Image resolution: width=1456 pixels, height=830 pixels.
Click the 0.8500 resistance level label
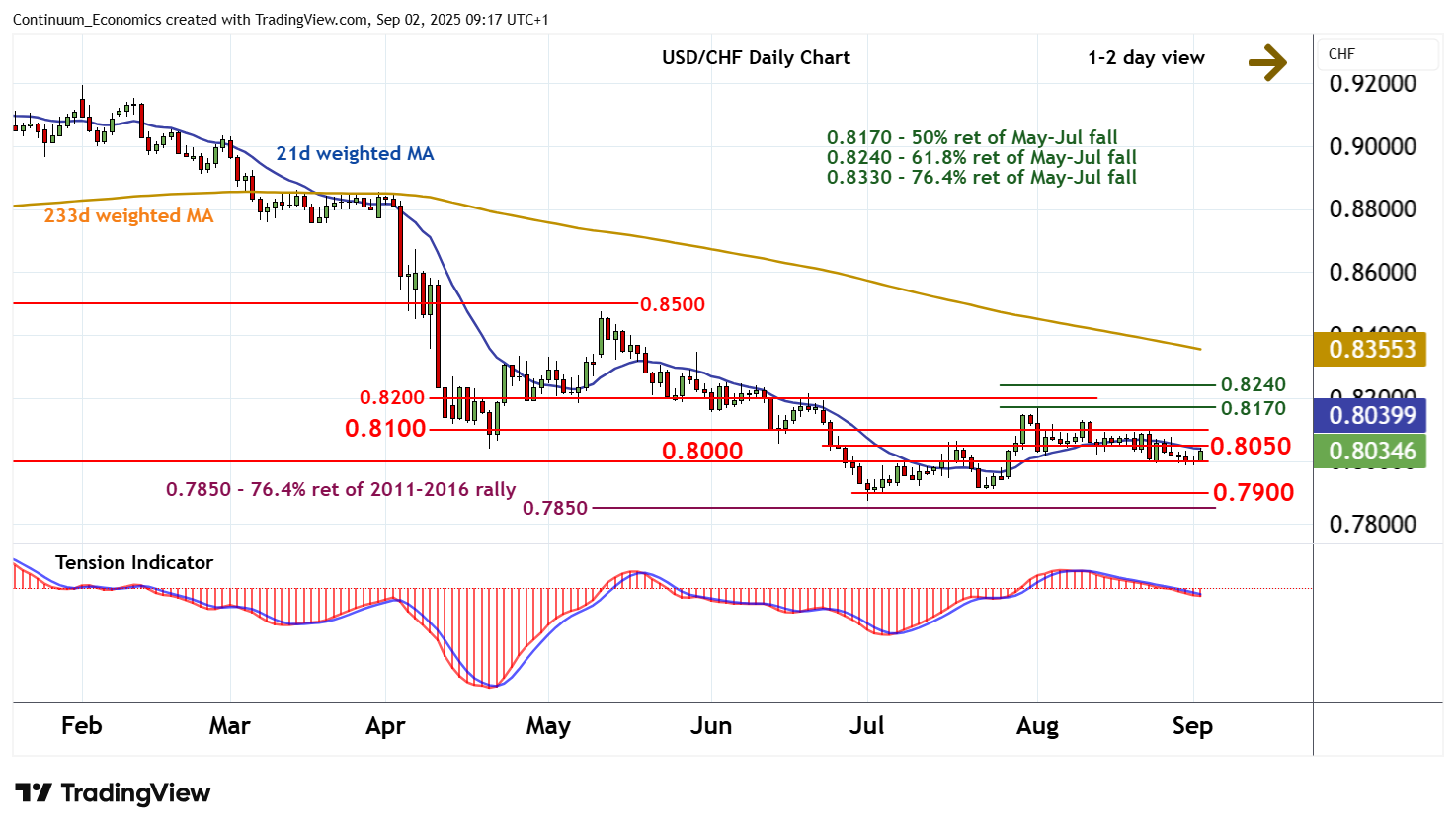pyautogui.click(x=673, y=304)
